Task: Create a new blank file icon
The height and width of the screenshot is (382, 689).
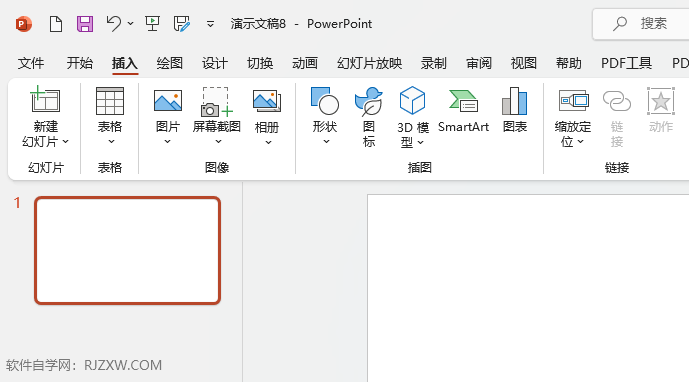Action: pos(56,24)
